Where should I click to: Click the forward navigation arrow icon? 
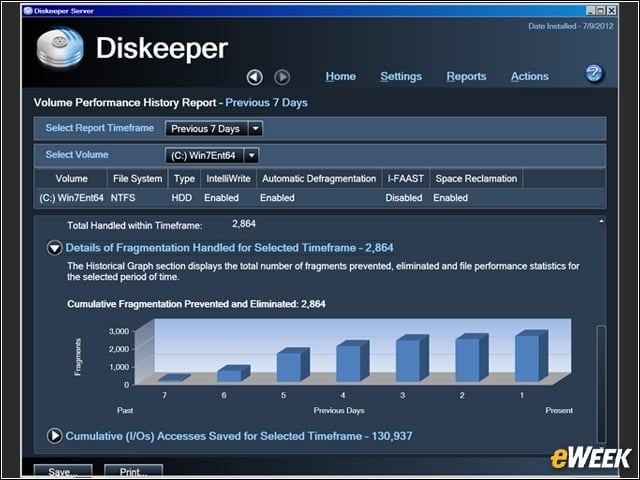coord(282,77)
